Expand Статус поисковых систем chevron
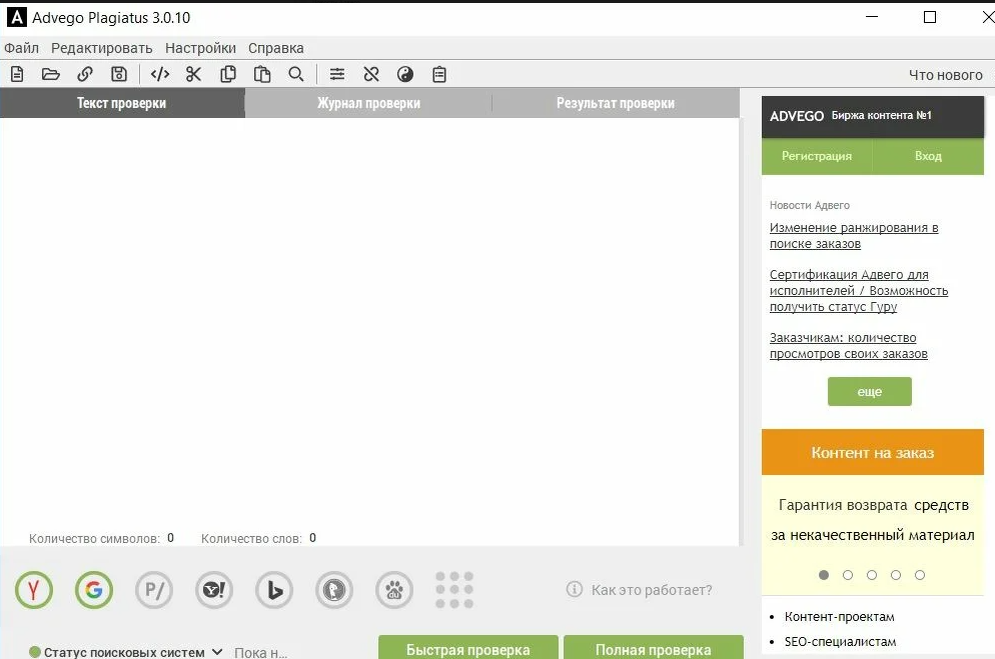Screen dimensions: 995x659 (217, 651)
